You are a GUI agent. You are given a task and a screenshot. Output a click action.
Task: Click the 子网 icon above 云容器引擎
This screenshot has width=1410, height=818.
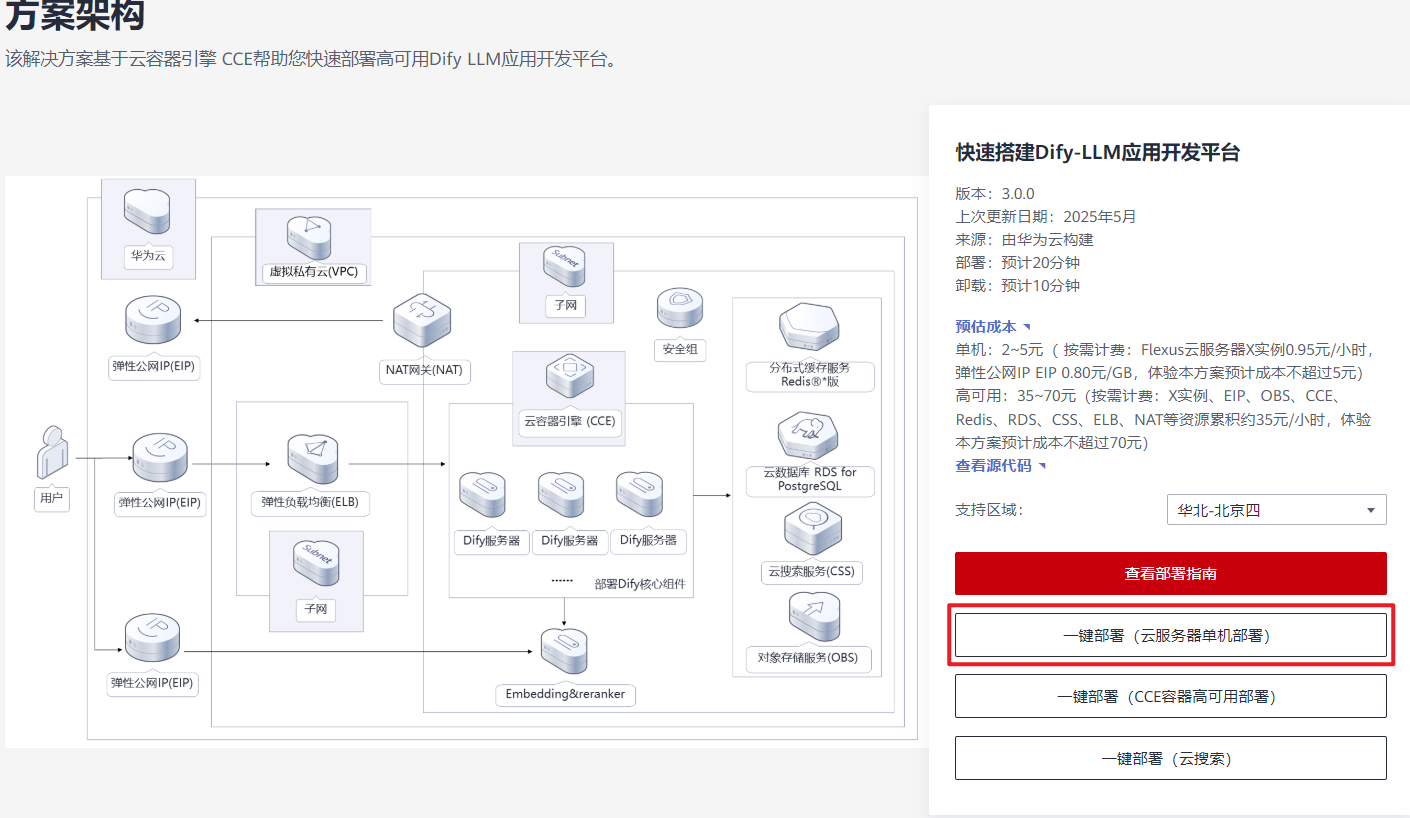click(x=565, y=268)
